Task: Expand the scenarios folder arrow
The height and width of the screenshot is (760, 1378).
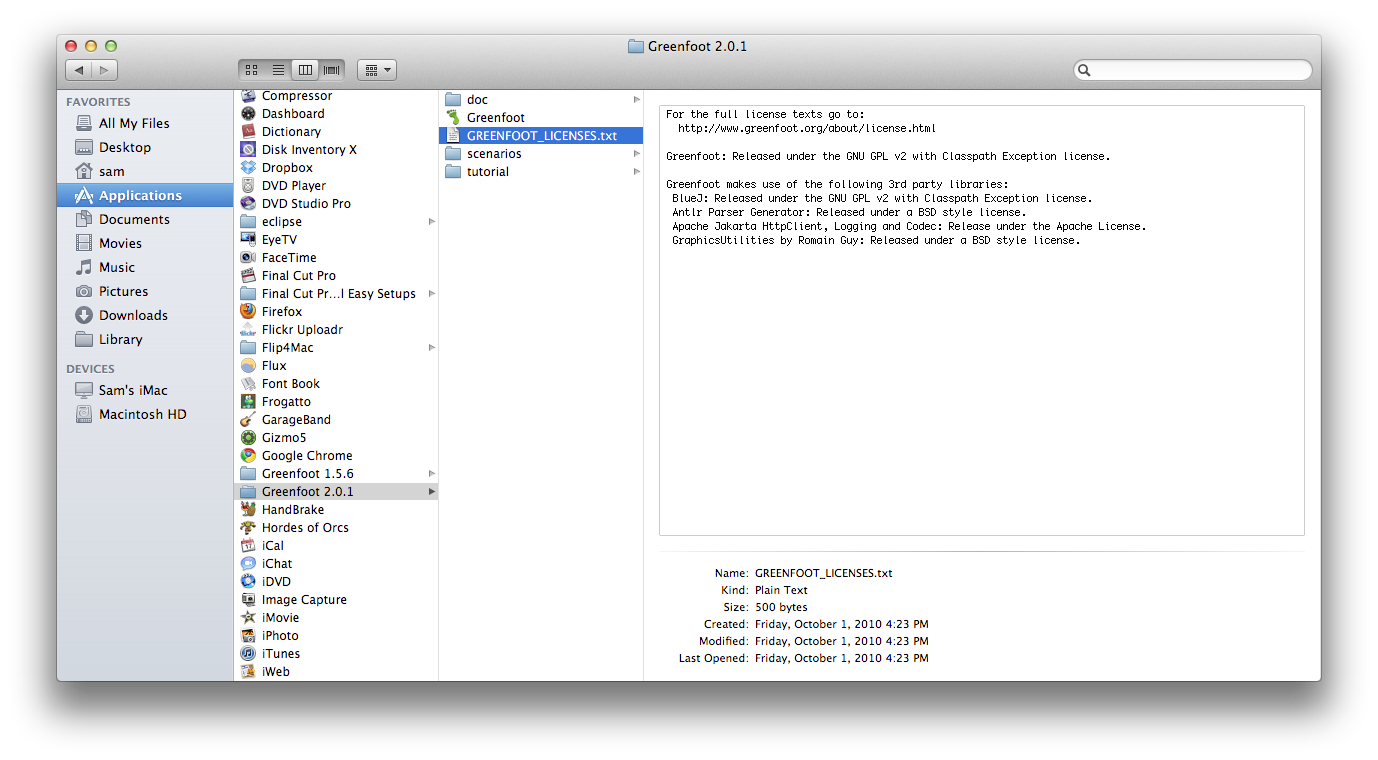Action: (x=637, y=154)
